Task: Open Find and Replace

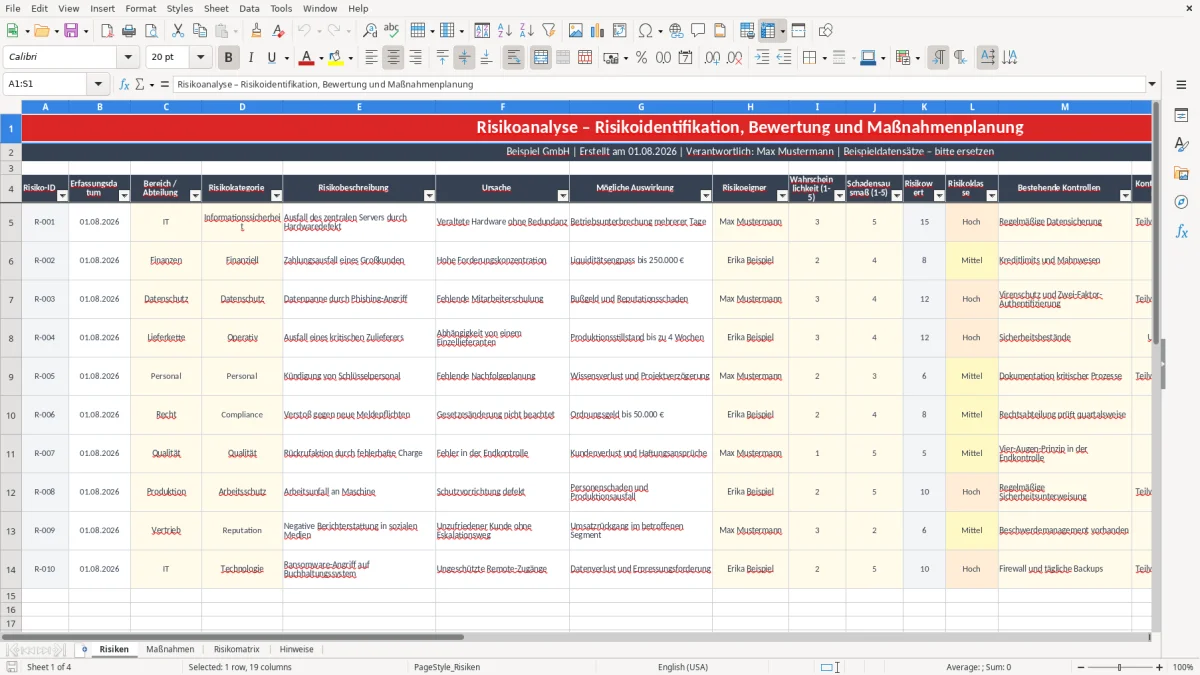Action: (370, 31)
